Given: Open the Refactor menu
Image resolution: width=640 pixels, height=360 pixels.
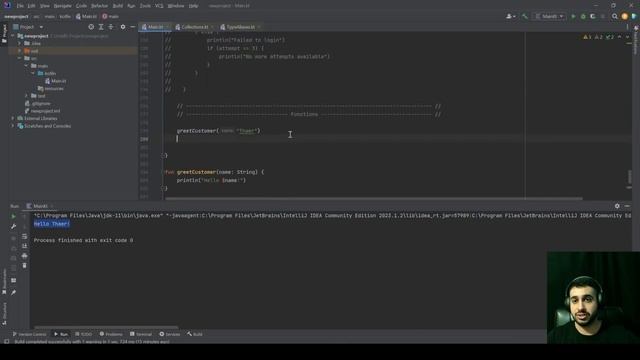Looking at the screenshot, I should coord(99,6).
